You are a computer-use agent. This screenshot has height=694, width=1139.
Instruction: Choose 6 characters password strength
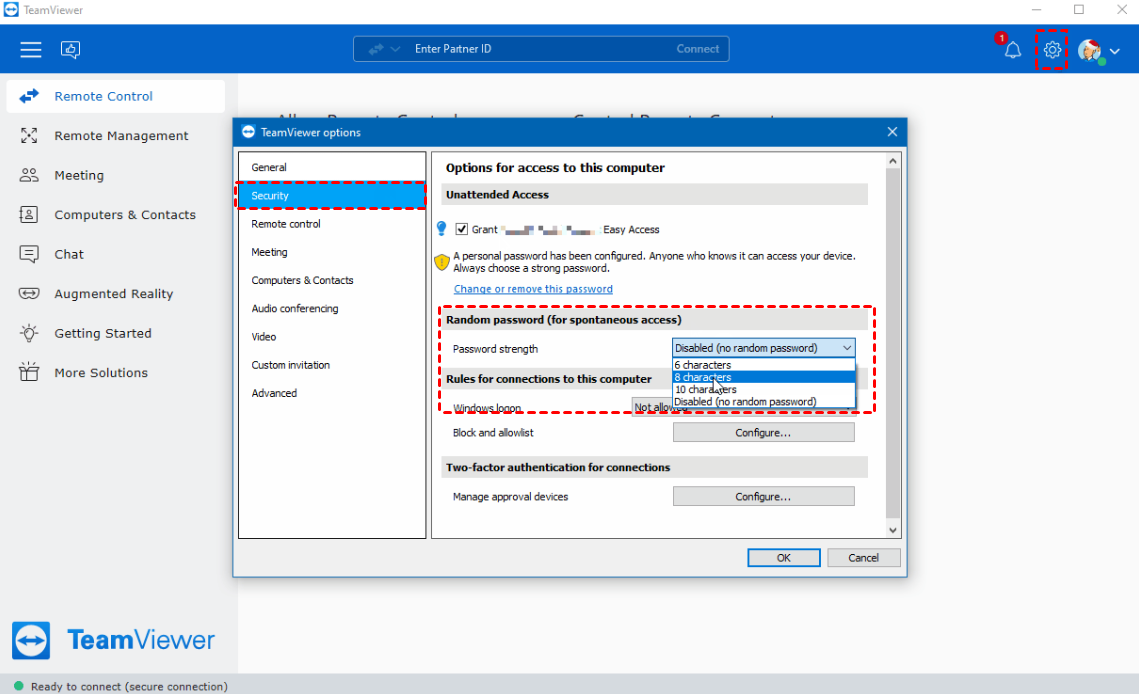(x=763, y=365)
